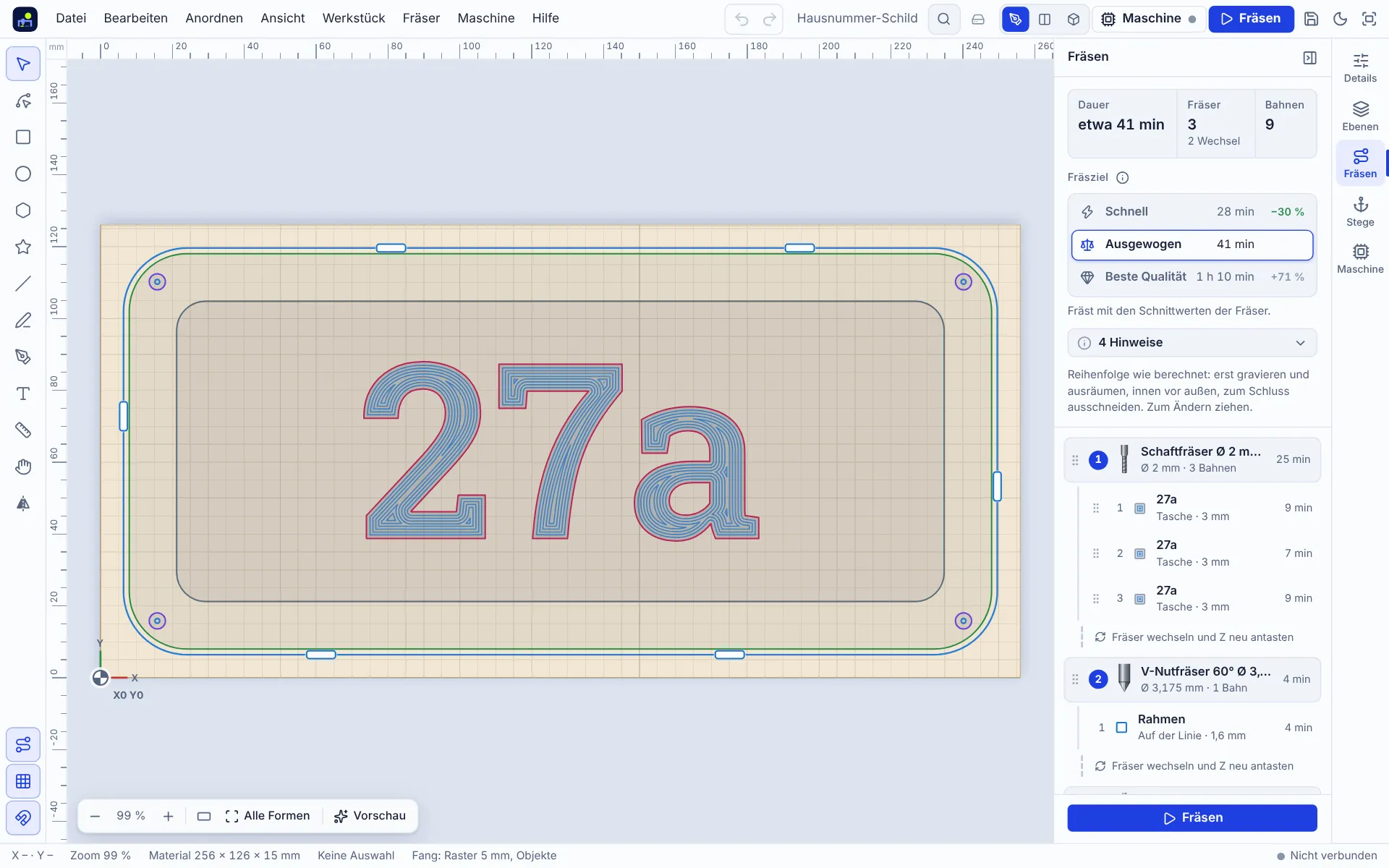Screen dimensions: 1389x868
Task: Switch to the Ebenen tab
Action: click(1360, 116)
